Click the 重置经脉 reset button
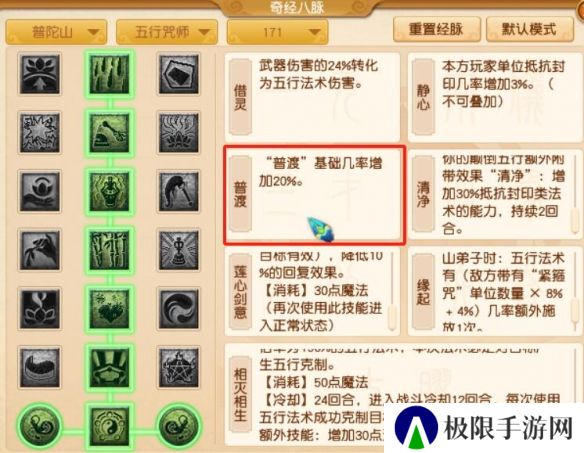Viewport: 584px width, 453px height. tap(437, 29)
